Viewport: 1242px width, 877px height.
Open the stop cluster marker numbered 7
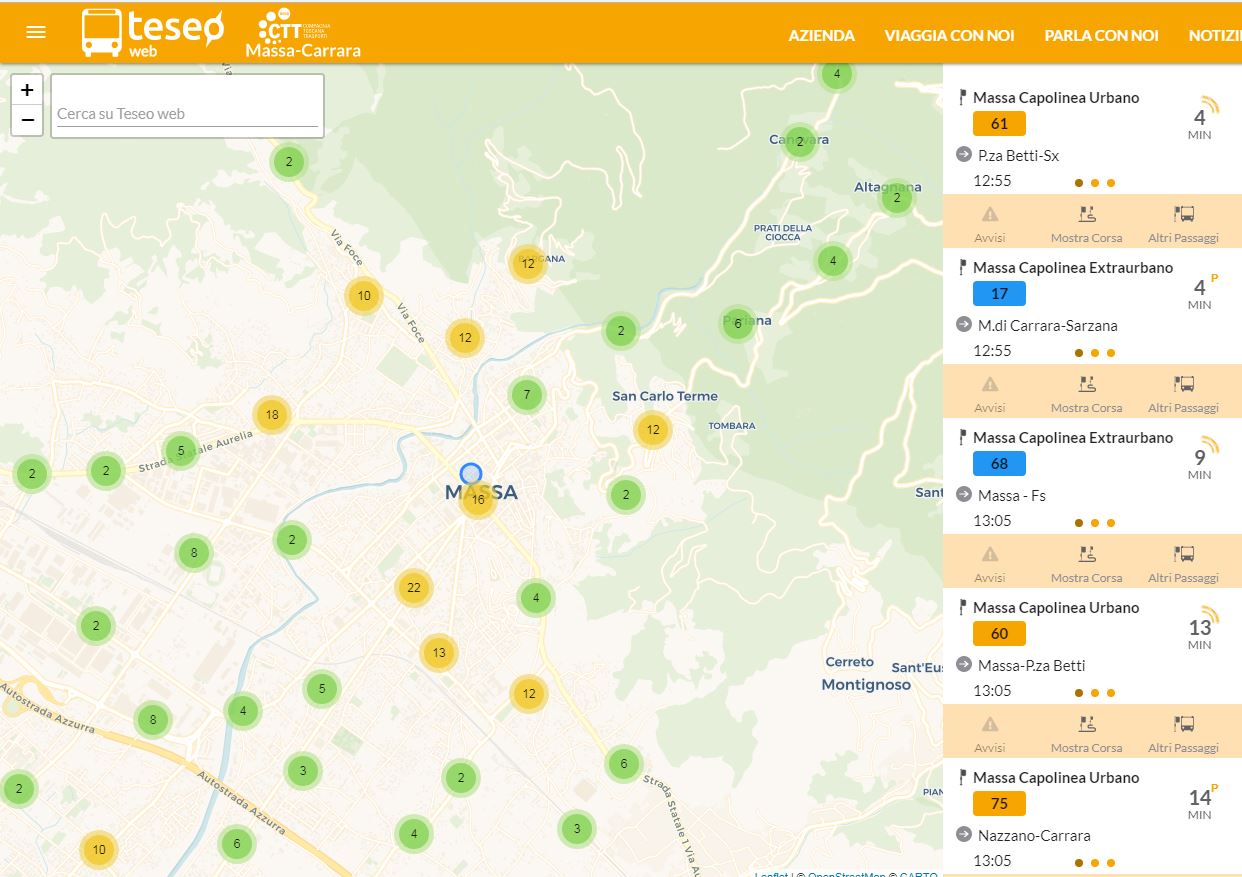tap(527, 395)
